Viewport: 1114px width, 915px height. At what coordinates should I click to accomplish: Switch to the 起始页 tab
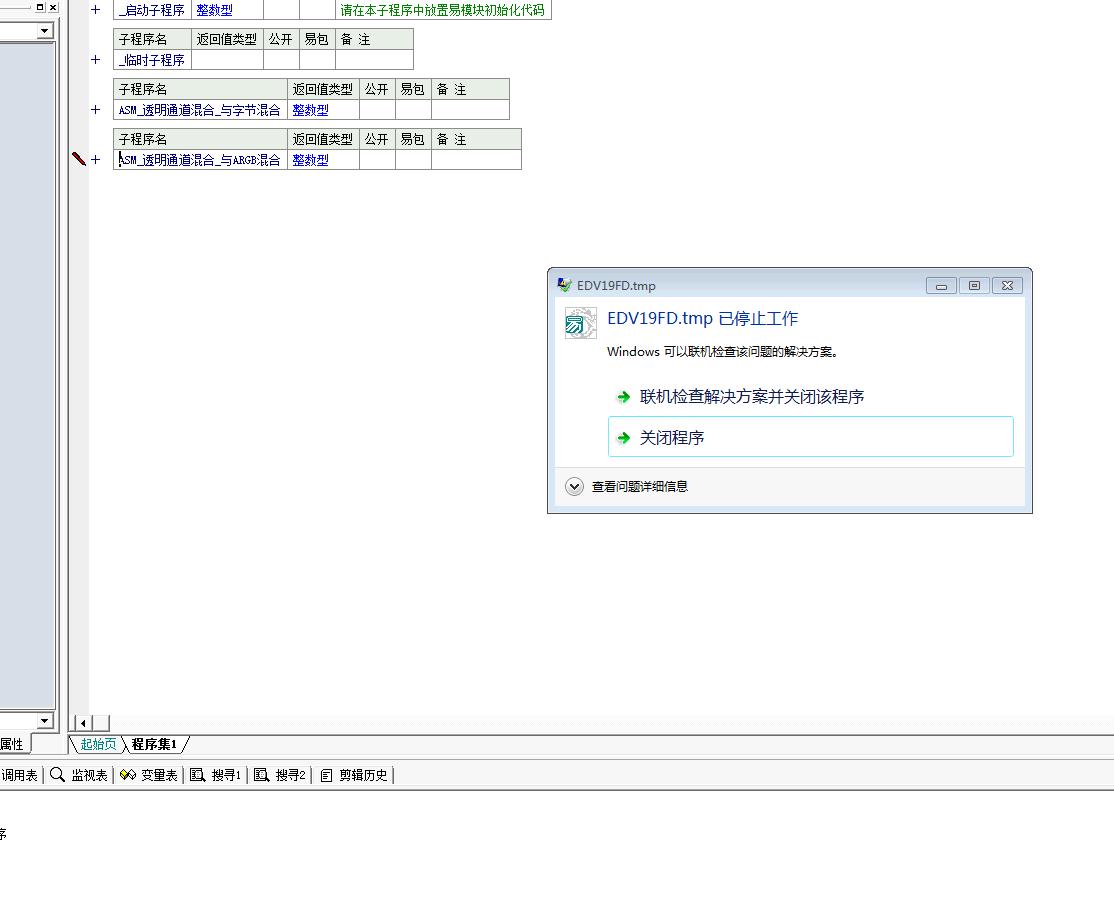click(98, 744)
